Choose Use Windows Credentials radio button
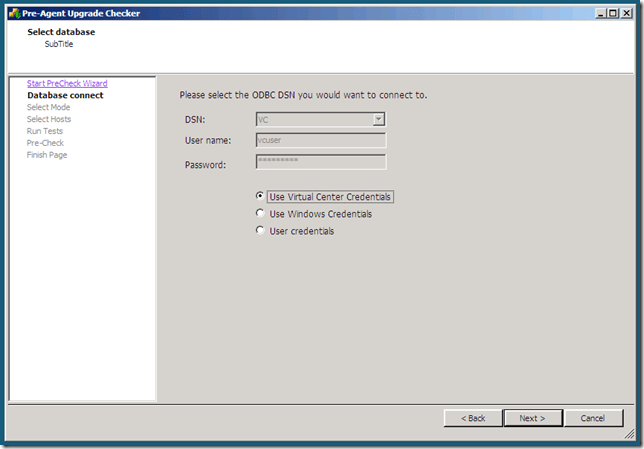The width and height of the screenshot is (644, 449). [261, 214]
